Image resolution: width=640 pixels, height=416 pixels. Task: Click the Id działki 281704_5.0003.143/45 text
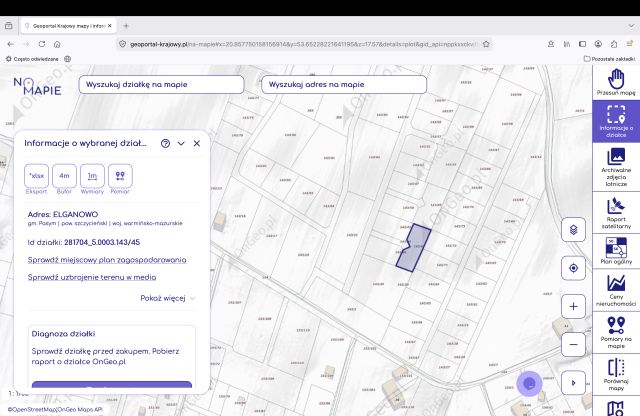tap(84, 242)
